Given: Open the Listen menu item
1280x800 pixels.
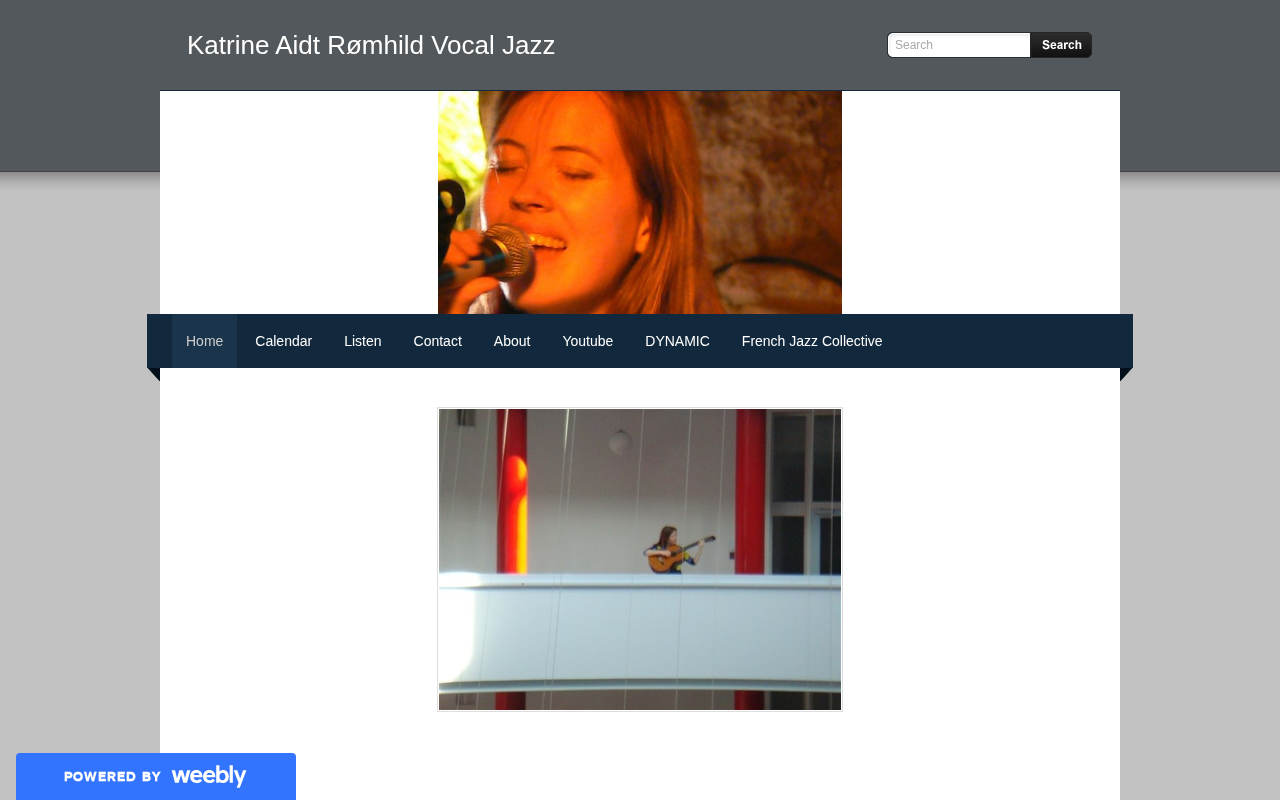Looking at the screenshot, I should coord(363,341).
